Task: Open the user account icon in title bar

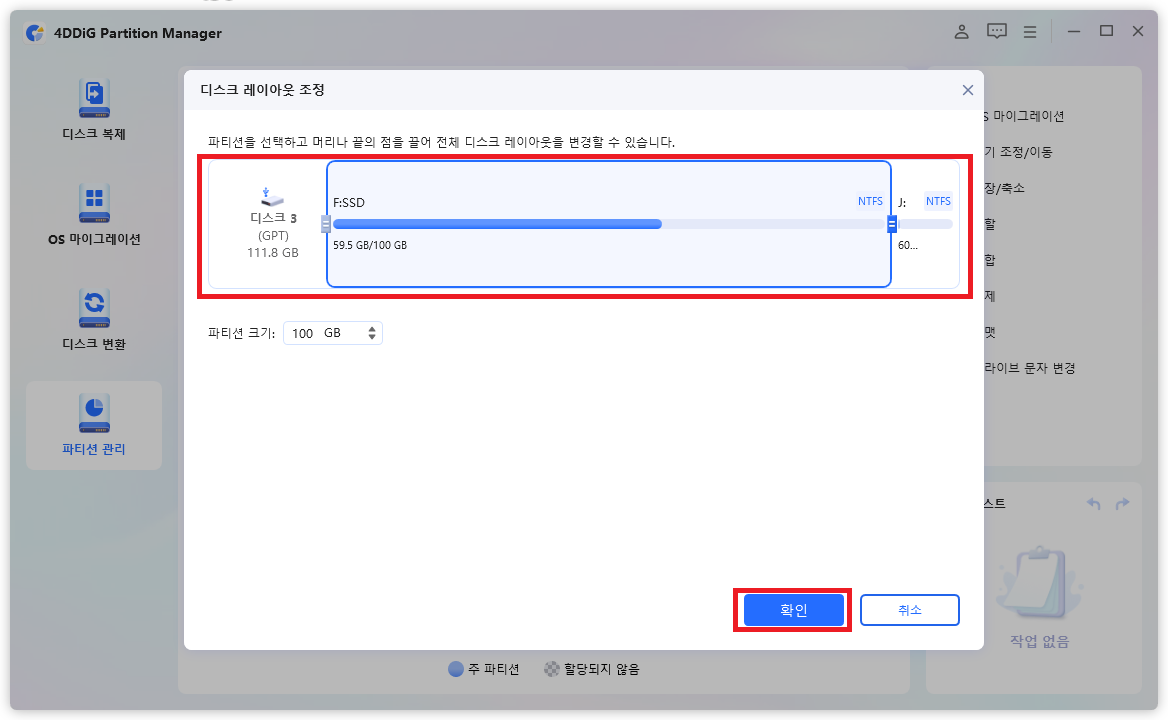Action: 961,31
